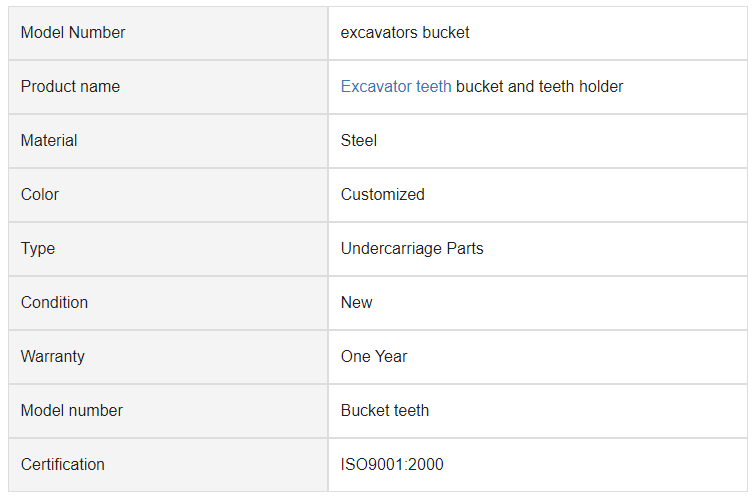Click the bucket and teeth holder text

pos(539,87)
